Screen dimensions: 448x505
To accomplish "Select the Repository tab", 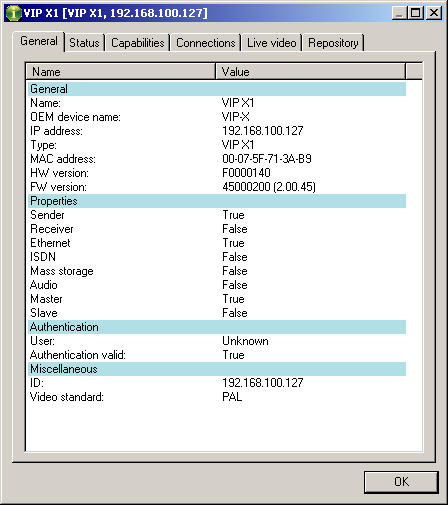I will 333,43.
